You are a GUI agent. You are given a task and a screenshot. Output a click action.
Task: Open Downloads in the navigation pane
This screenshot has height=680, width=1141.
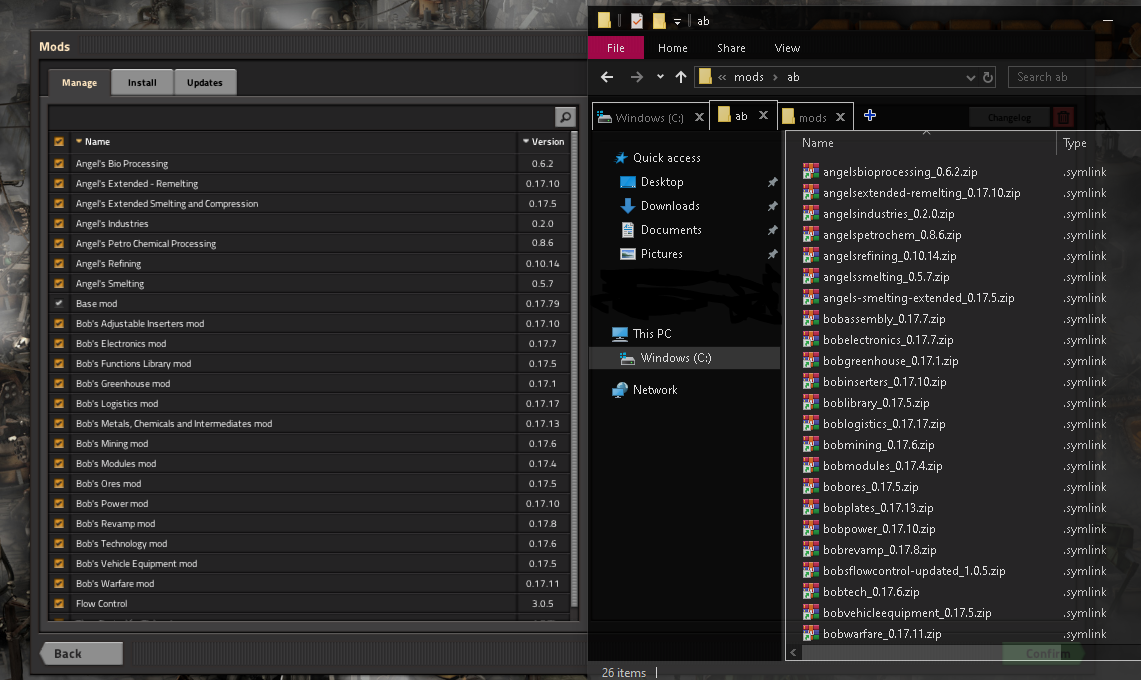click(x=669, y=206)
